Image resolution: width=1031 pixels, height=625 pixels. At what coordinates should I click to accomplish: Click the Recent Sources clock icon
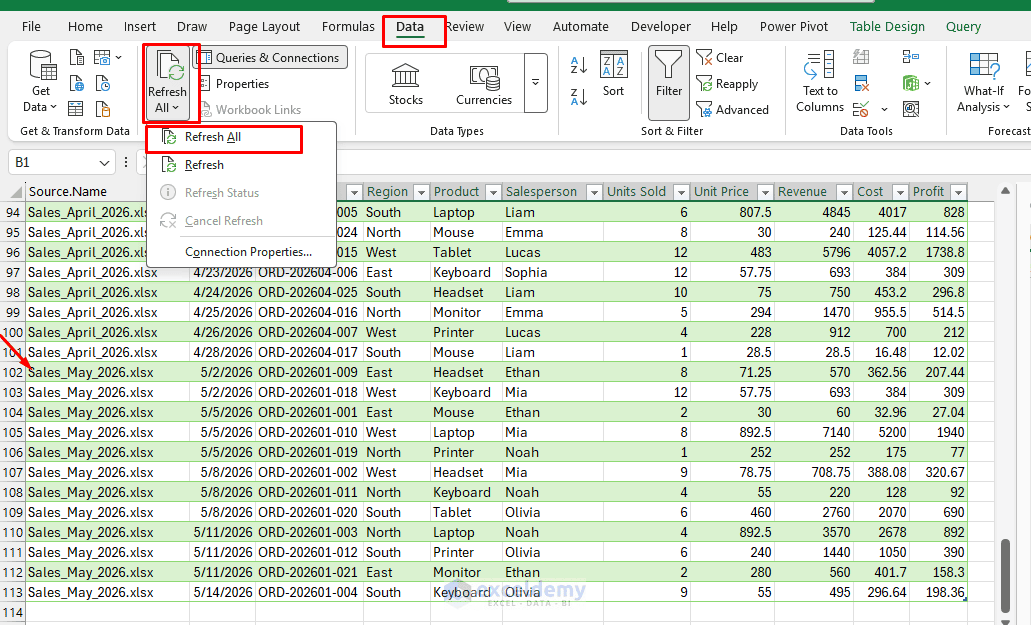(102, 83)
